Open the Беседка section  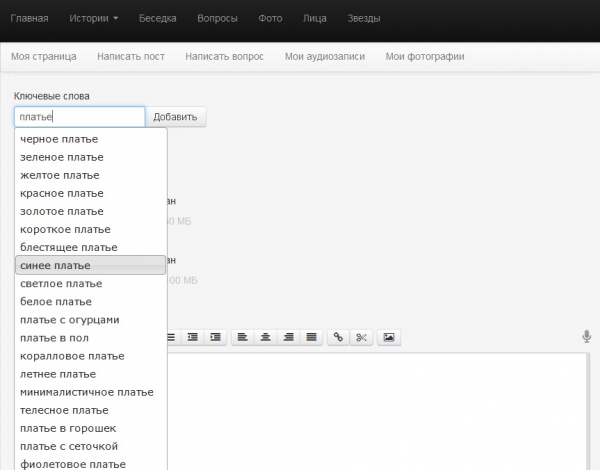(x=158, y=18)
